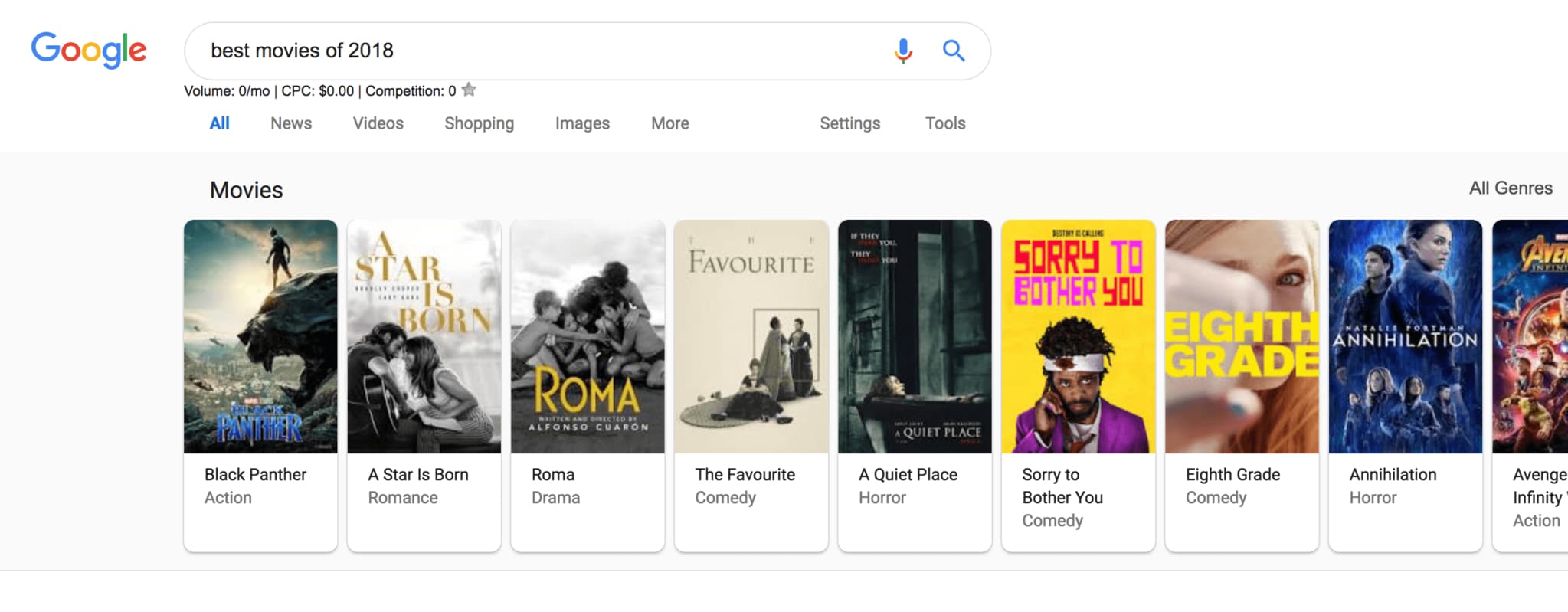Open the A Star Is Born poster

[x=424, y=336]
